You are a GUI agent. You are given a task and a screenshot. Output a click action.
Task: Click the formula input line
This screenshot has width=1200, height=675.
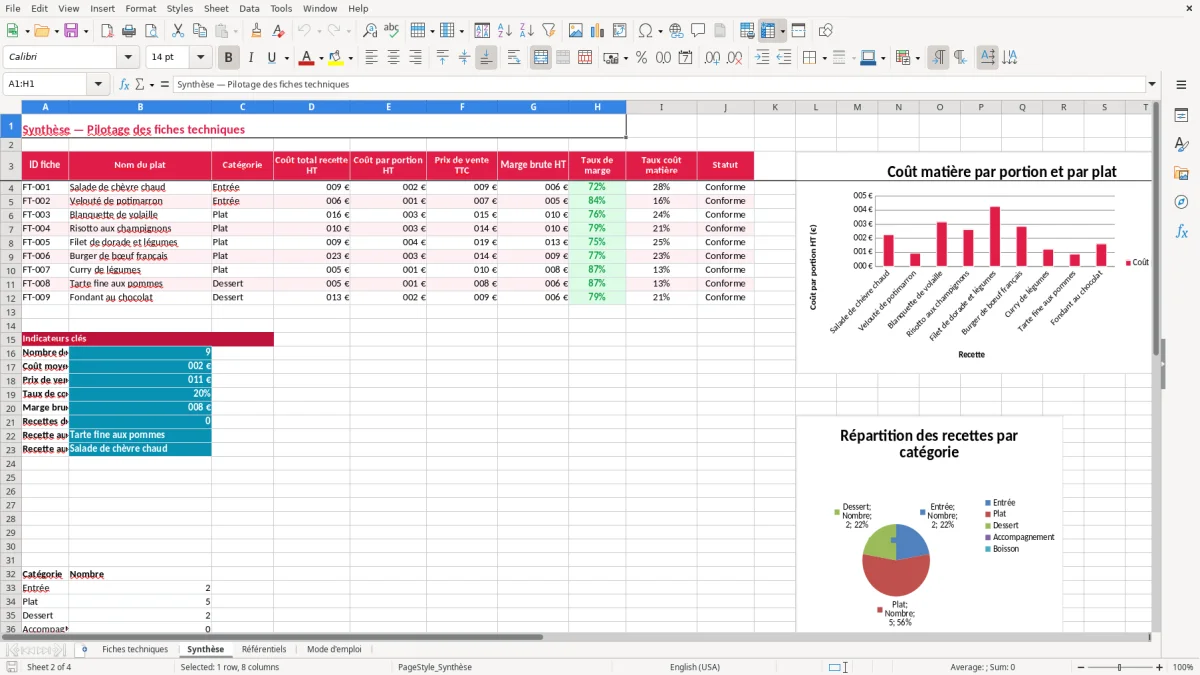click(x=658, y=85)
